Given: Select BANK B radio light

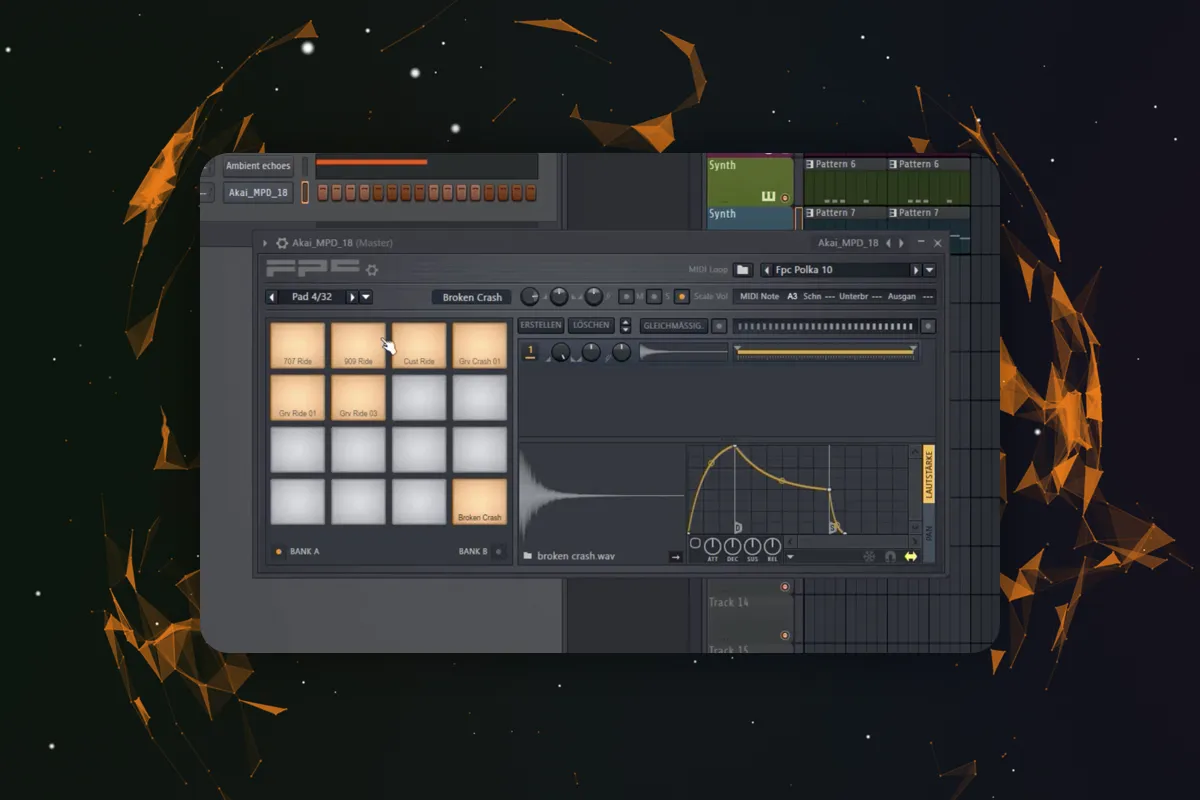Looking at the screenshot, I should 498,551.
